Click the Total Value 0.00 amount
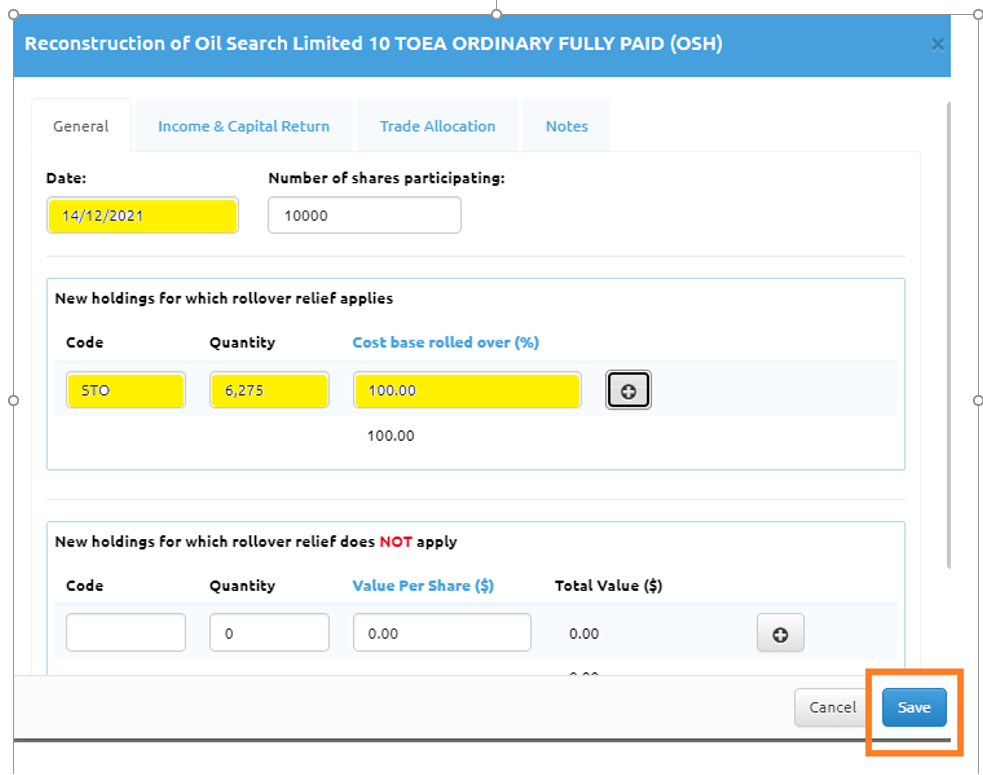Screen dimensions: 983x775 coord(584,634)
